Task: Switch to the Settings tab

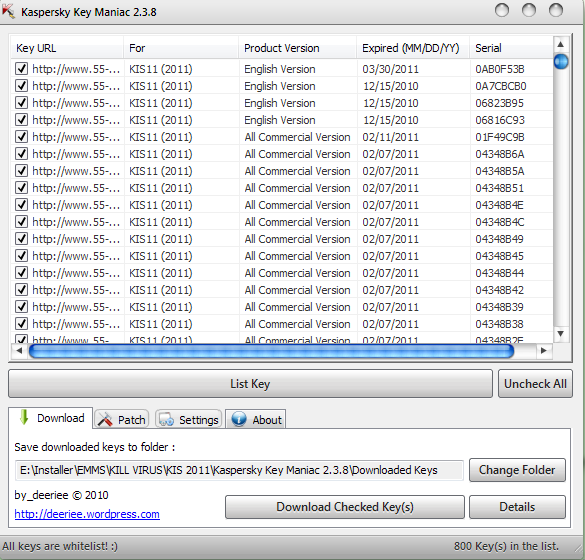Action: (x=189, y=419)
